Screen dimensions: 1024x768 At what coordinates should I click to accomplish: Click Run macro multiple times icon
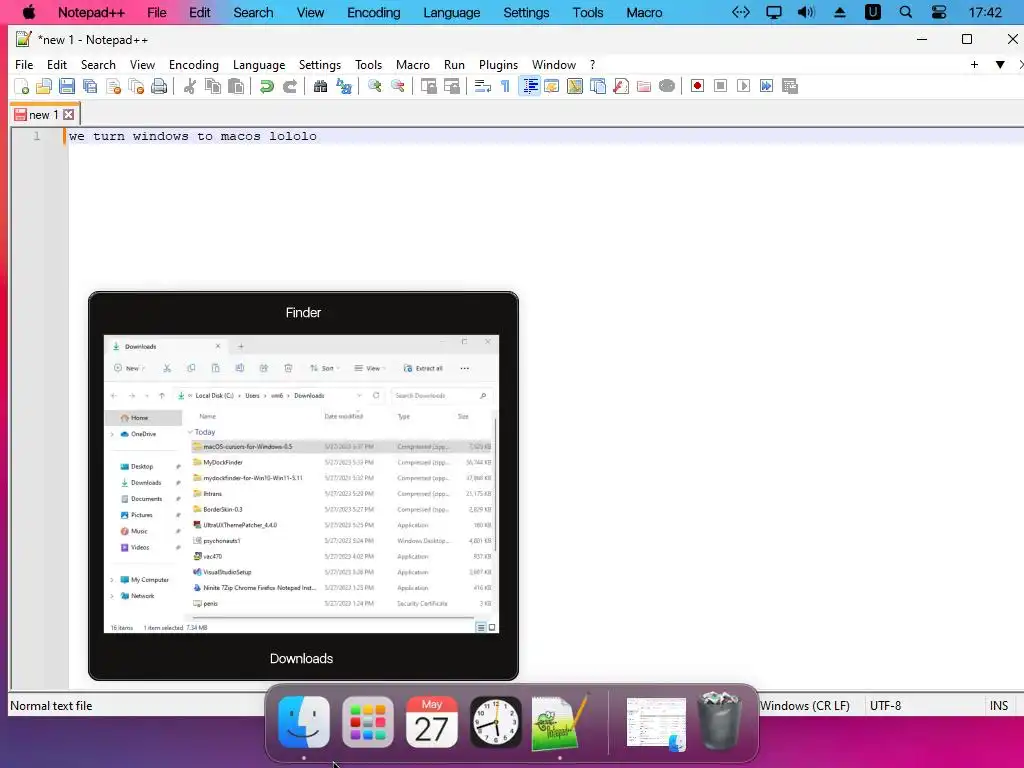tap(767, 86)
